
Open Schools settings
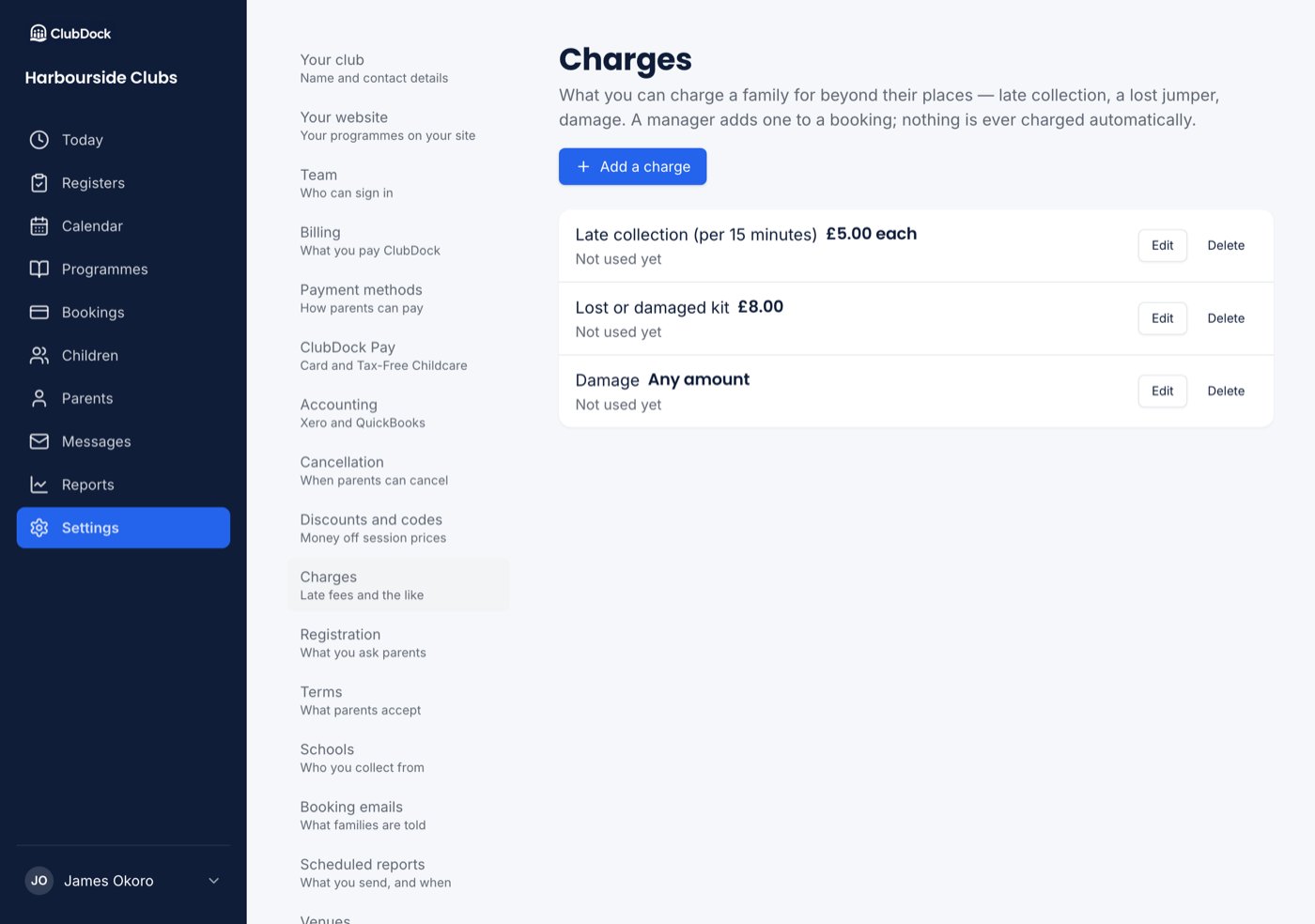coord(398,758)
